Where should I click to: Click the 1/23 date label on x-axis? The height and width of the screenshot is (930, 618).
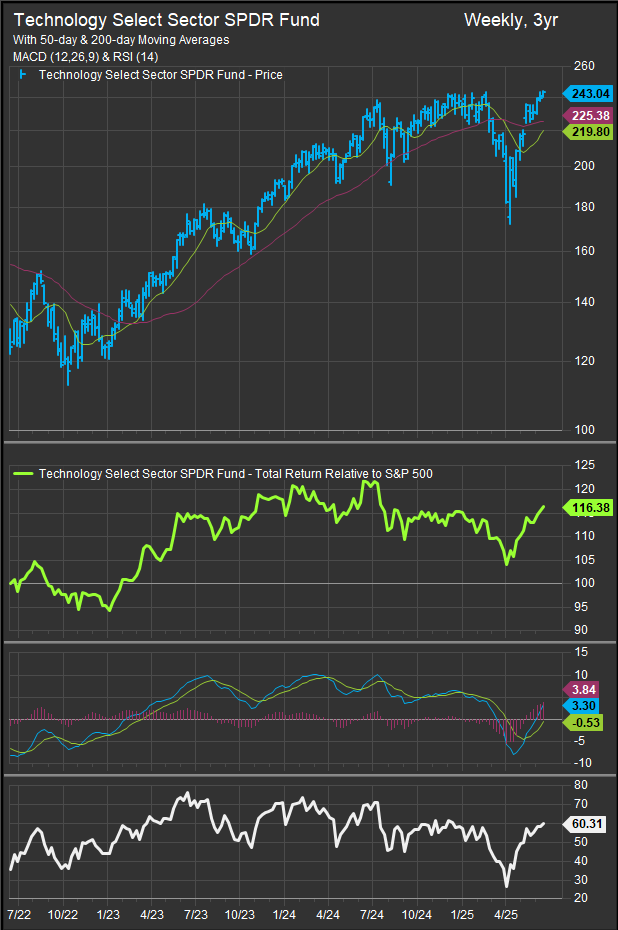[x=108, y=914]
